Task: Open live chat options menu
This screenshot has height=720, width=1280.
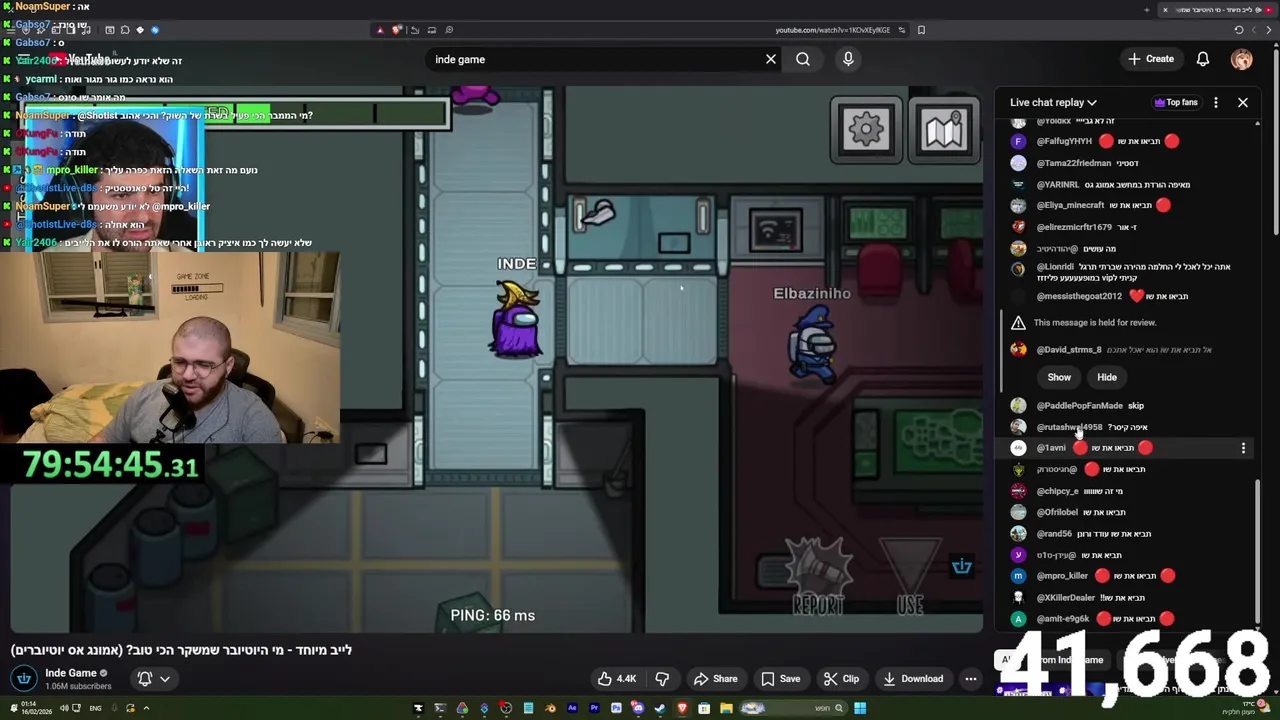Action: point(1216,102)
